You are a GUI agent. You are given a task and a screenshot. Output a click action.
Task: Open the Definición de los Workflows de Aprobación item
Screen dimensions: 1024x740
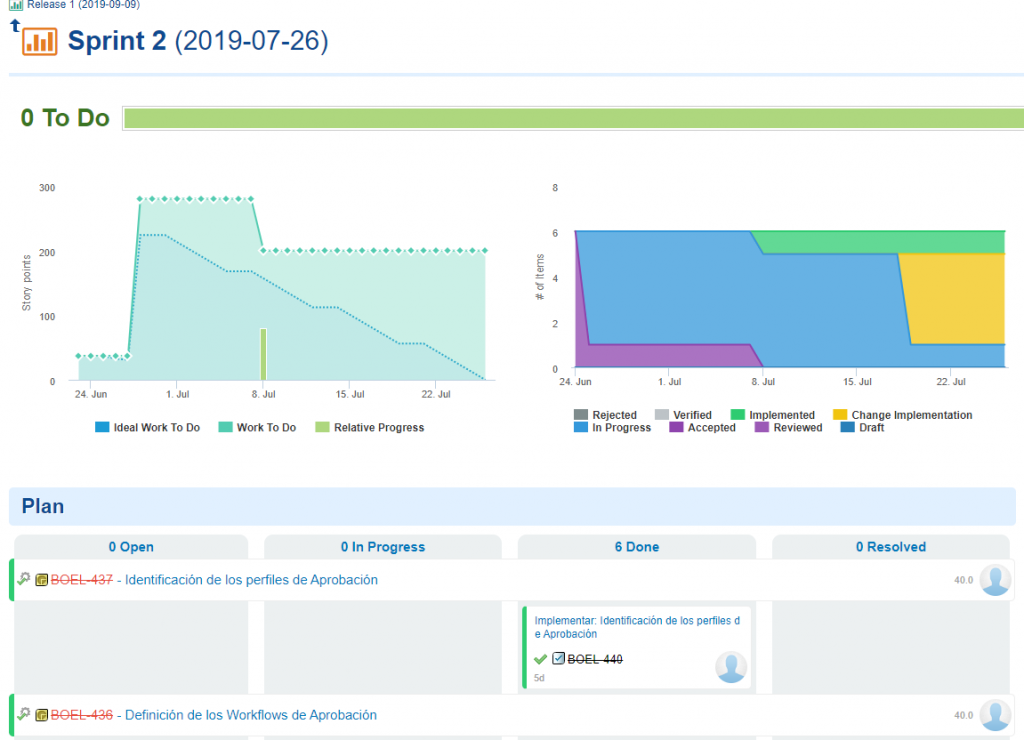point(250,716)
